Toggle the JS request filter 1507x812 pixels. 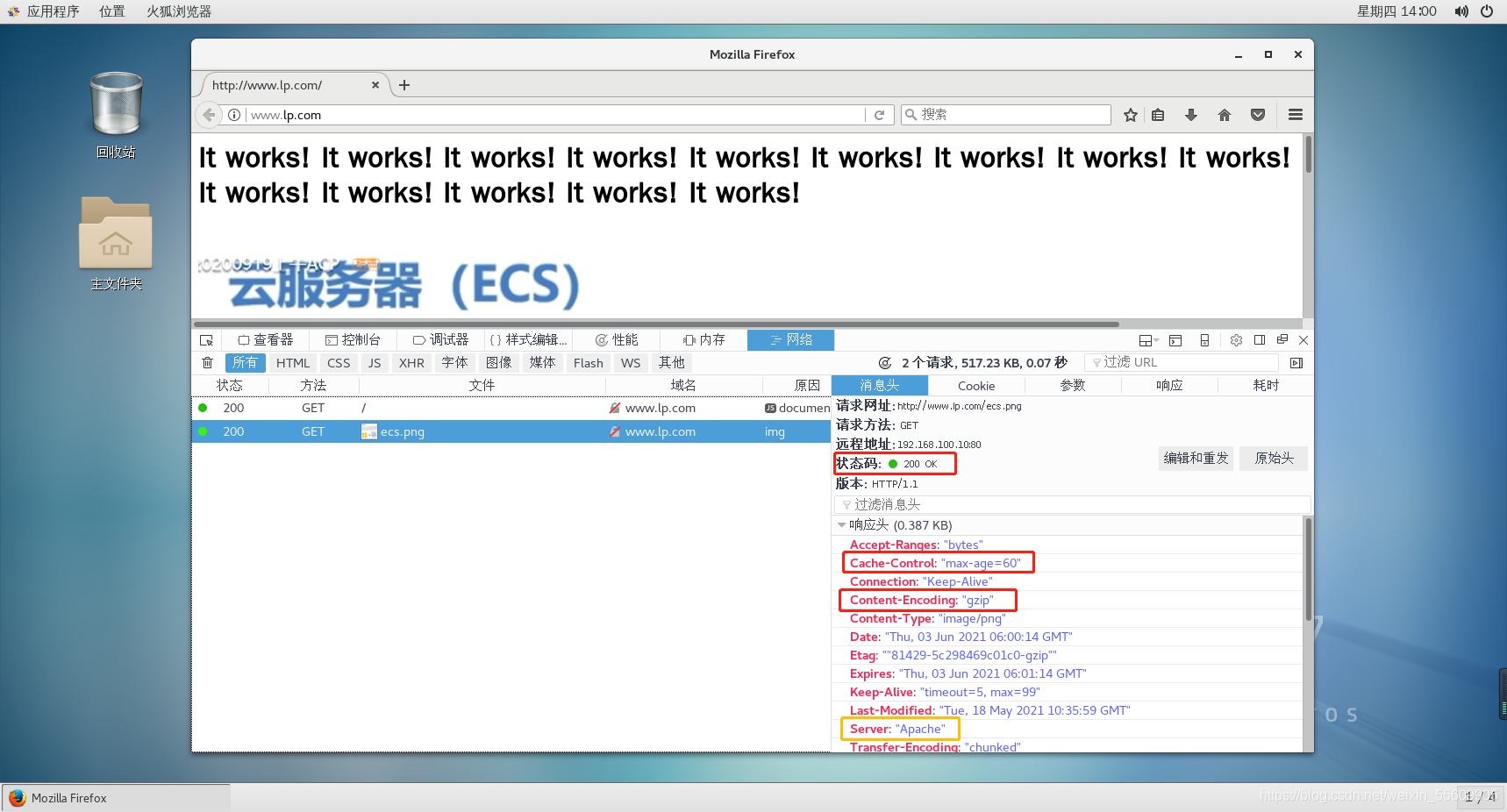point(375,363)
